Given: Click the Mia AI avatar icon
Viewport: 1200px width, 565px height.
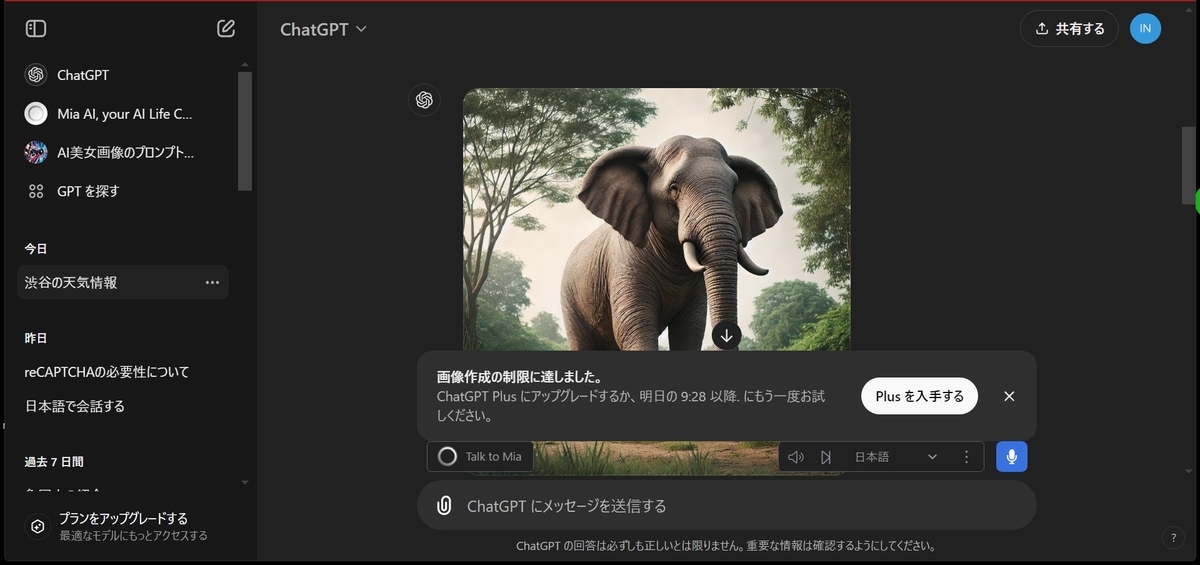Looking at the screenshot, I should [36, 114].
